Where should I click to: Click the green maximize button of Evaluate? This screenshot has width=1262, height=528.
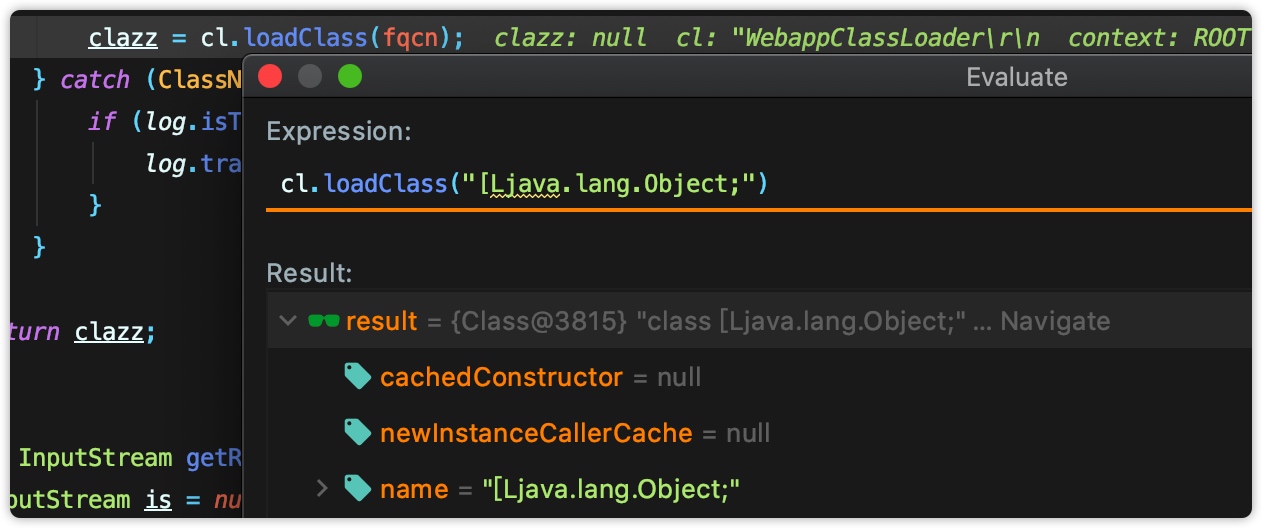[x=349, y=76]
